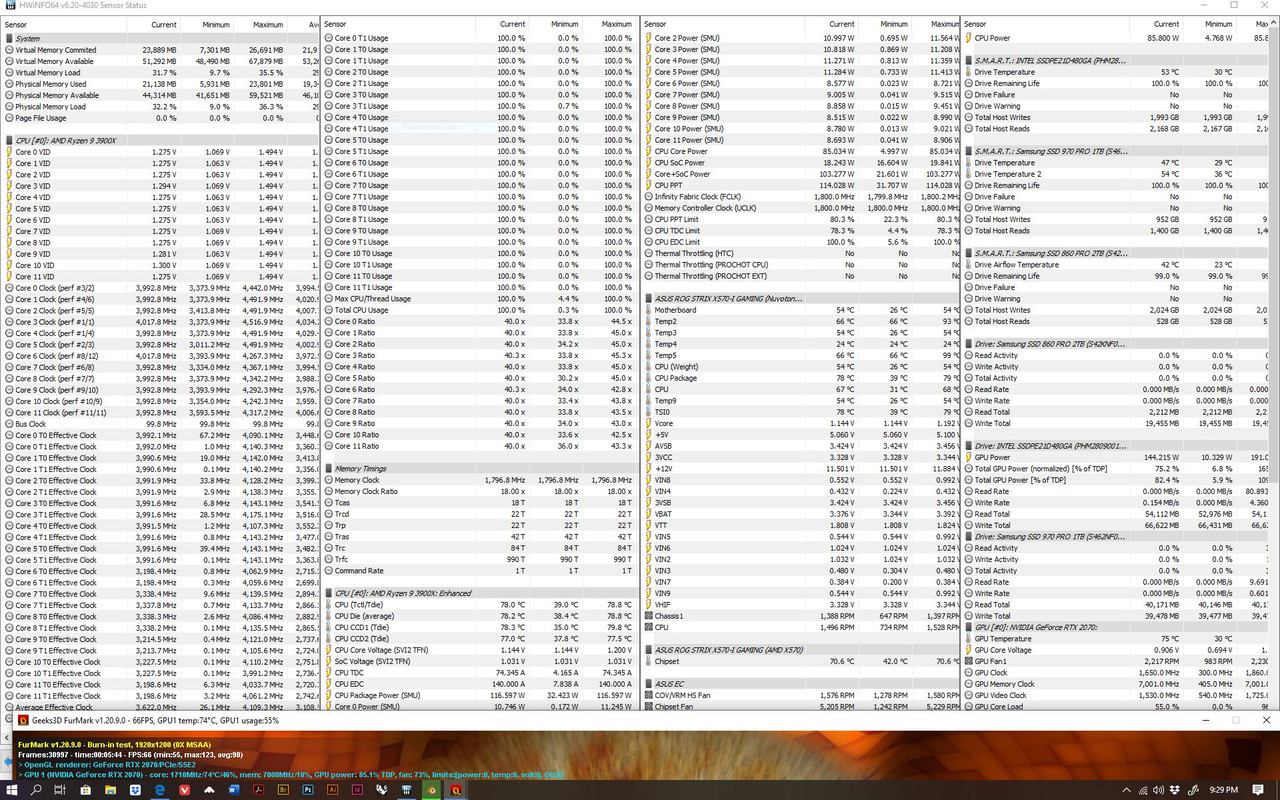Open the Vivaldi browser taskbar icon

184,790
